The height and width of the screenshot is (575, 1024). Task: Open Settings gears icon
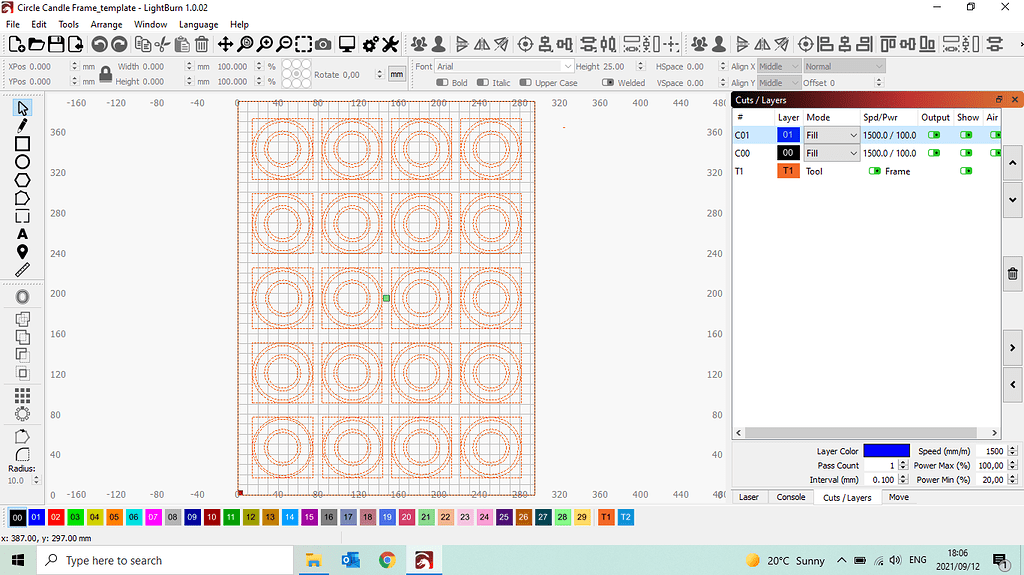[370, 44]
